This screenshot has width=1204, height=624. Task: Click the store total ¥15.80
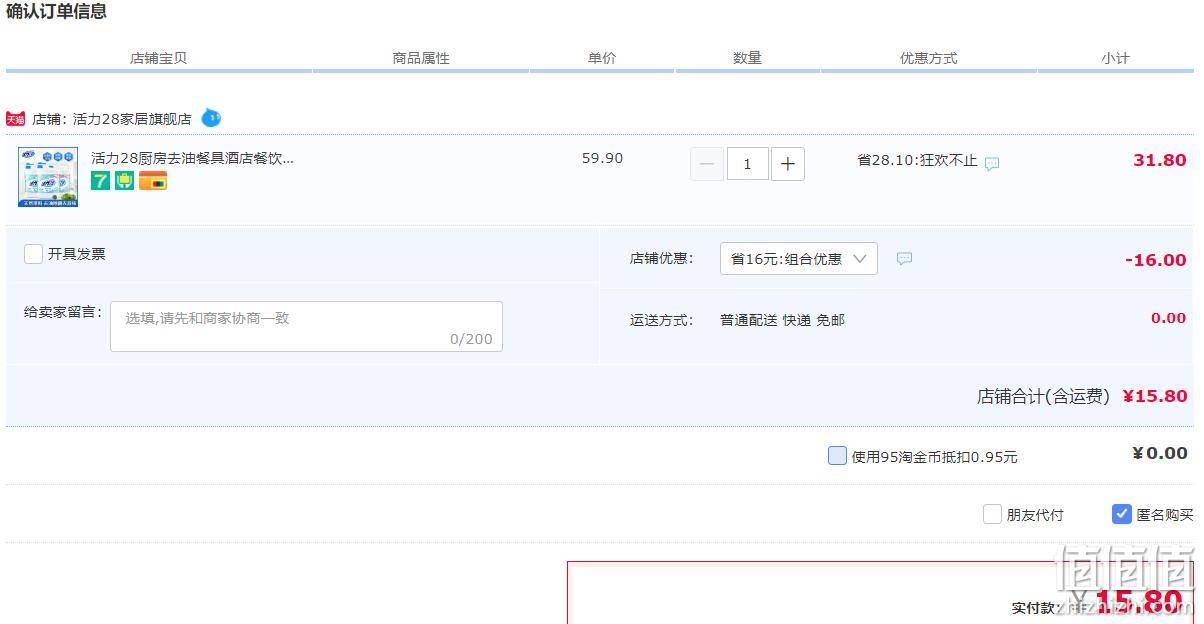(1155, 396)
